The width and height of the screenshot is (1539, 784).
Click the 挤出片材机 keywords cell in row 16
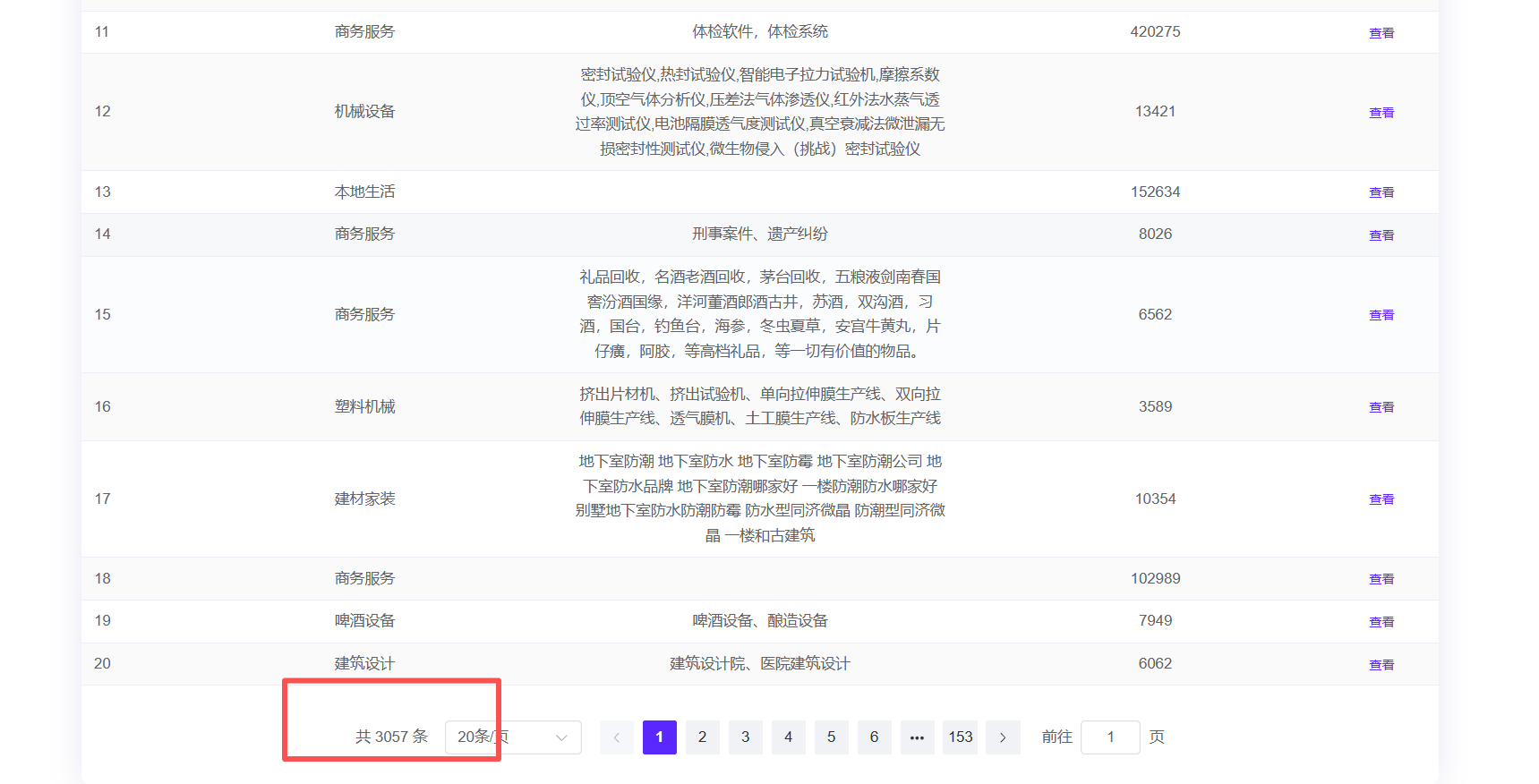coord(760,406)
